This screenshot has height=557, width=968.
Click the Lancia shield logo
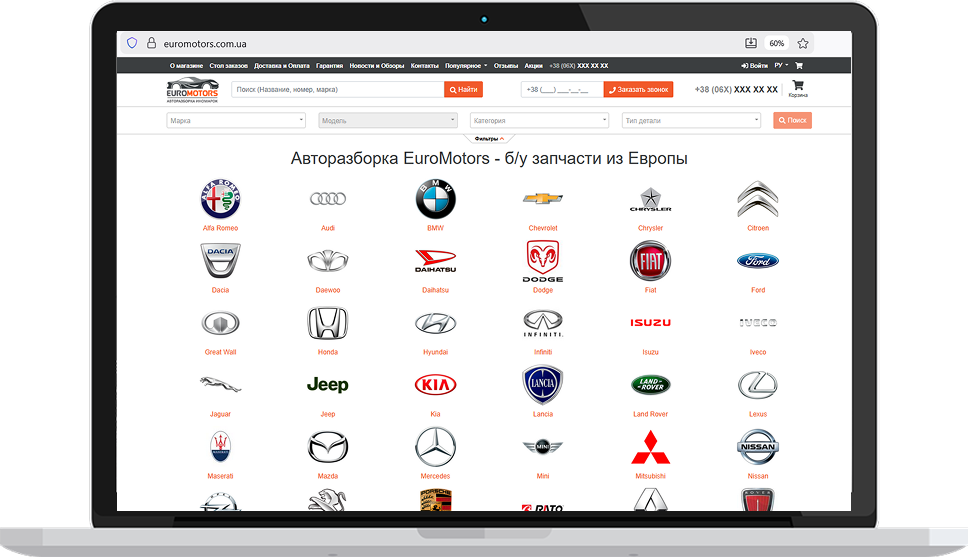pos(543,384)
